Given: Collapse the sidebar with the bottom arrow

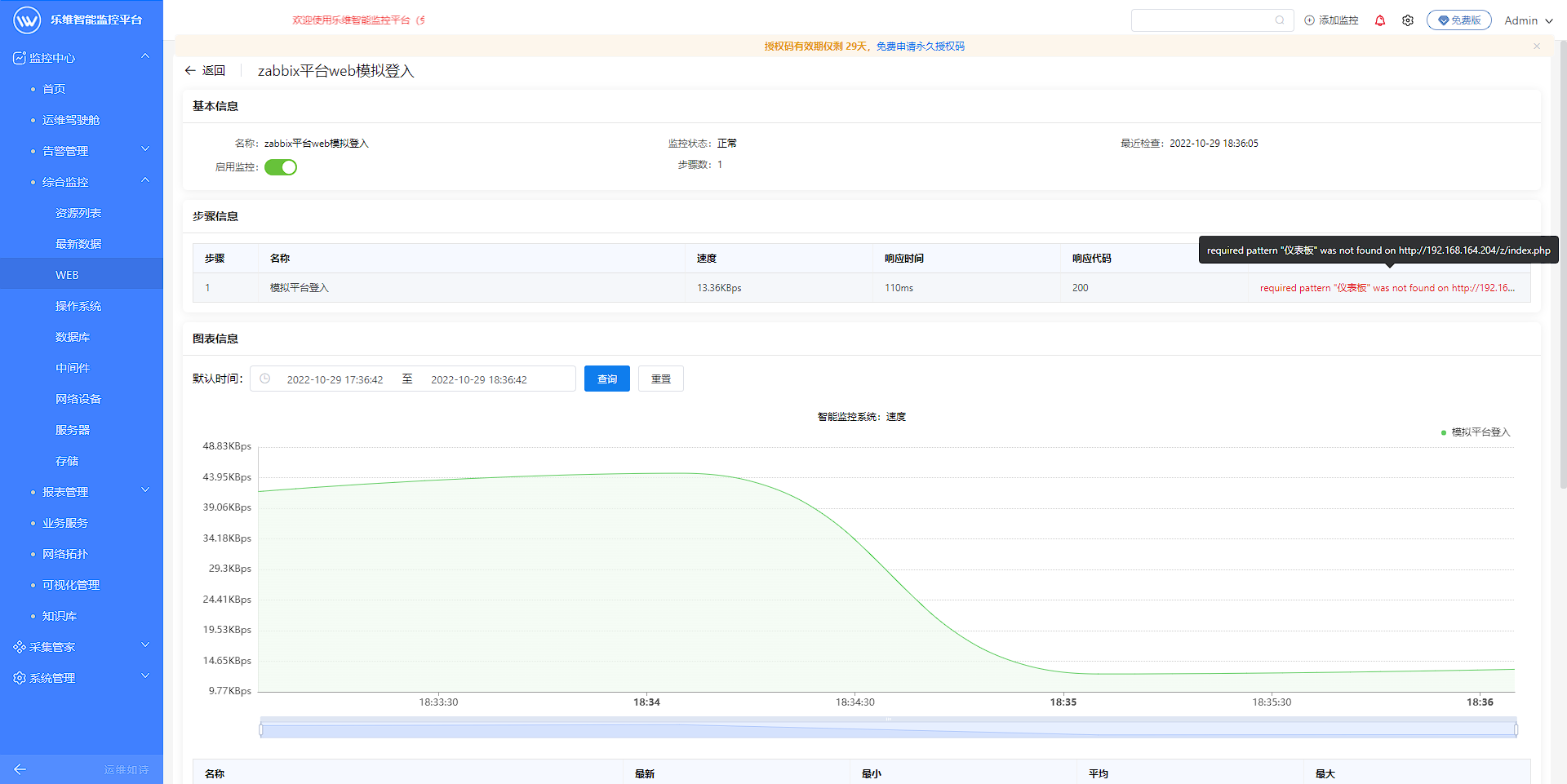Looking at the screenshot, I should tap(20, 769).
